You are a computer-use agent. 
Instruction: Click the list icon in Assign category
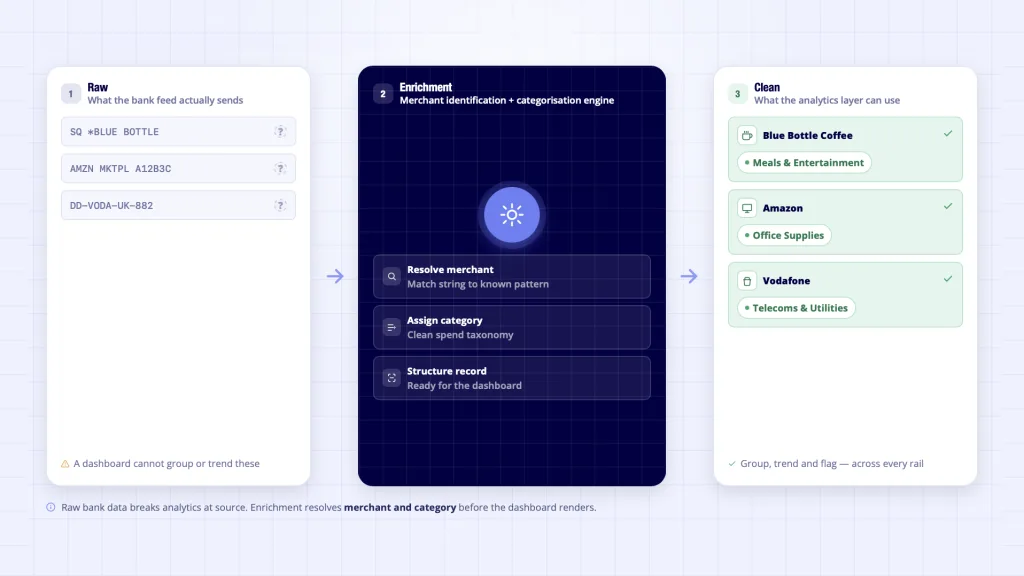391,327
